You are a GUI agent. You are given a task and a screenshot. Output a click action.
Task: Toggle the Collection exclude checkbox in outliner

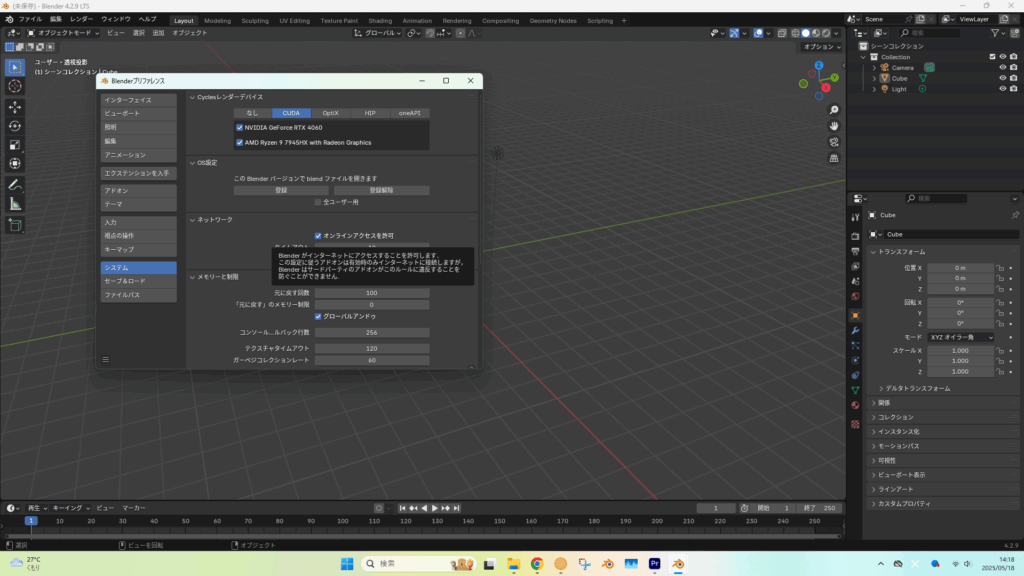993,57
